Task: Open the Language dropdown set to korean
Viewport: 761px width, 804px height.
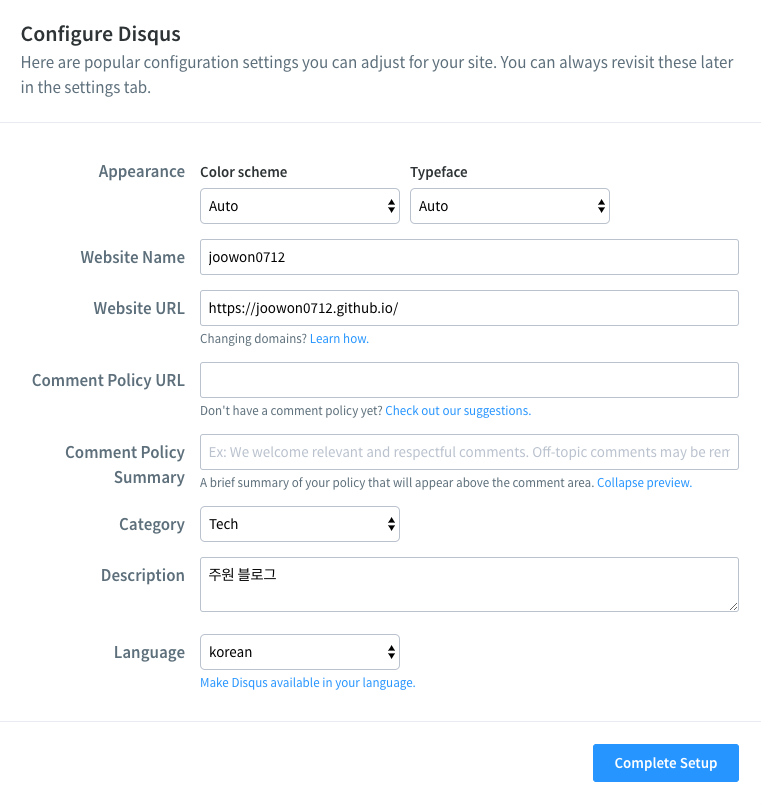Action: 299,652
